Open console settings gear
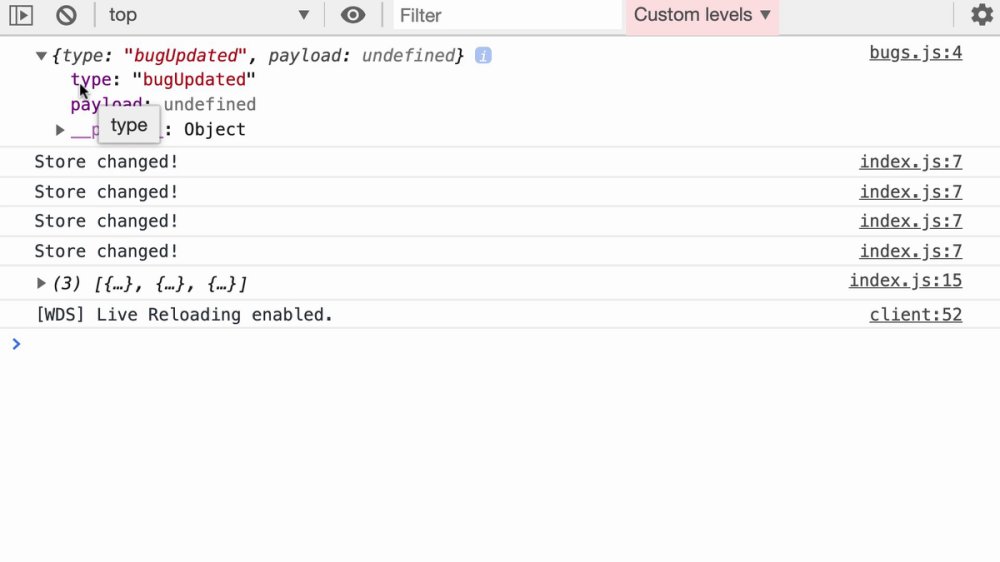The image size is (1000, 562). coord(982,15)
